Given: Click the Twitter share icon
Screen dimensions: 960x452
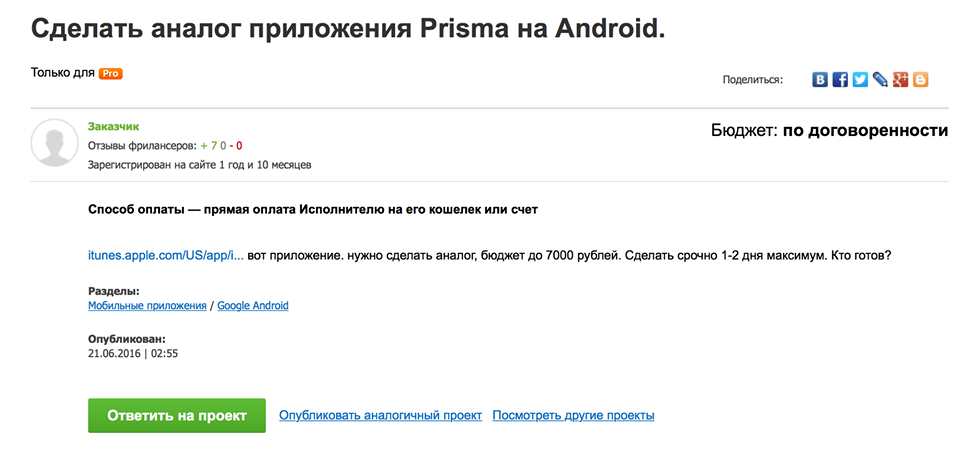Looking at the screenshot, I should 860,79.
